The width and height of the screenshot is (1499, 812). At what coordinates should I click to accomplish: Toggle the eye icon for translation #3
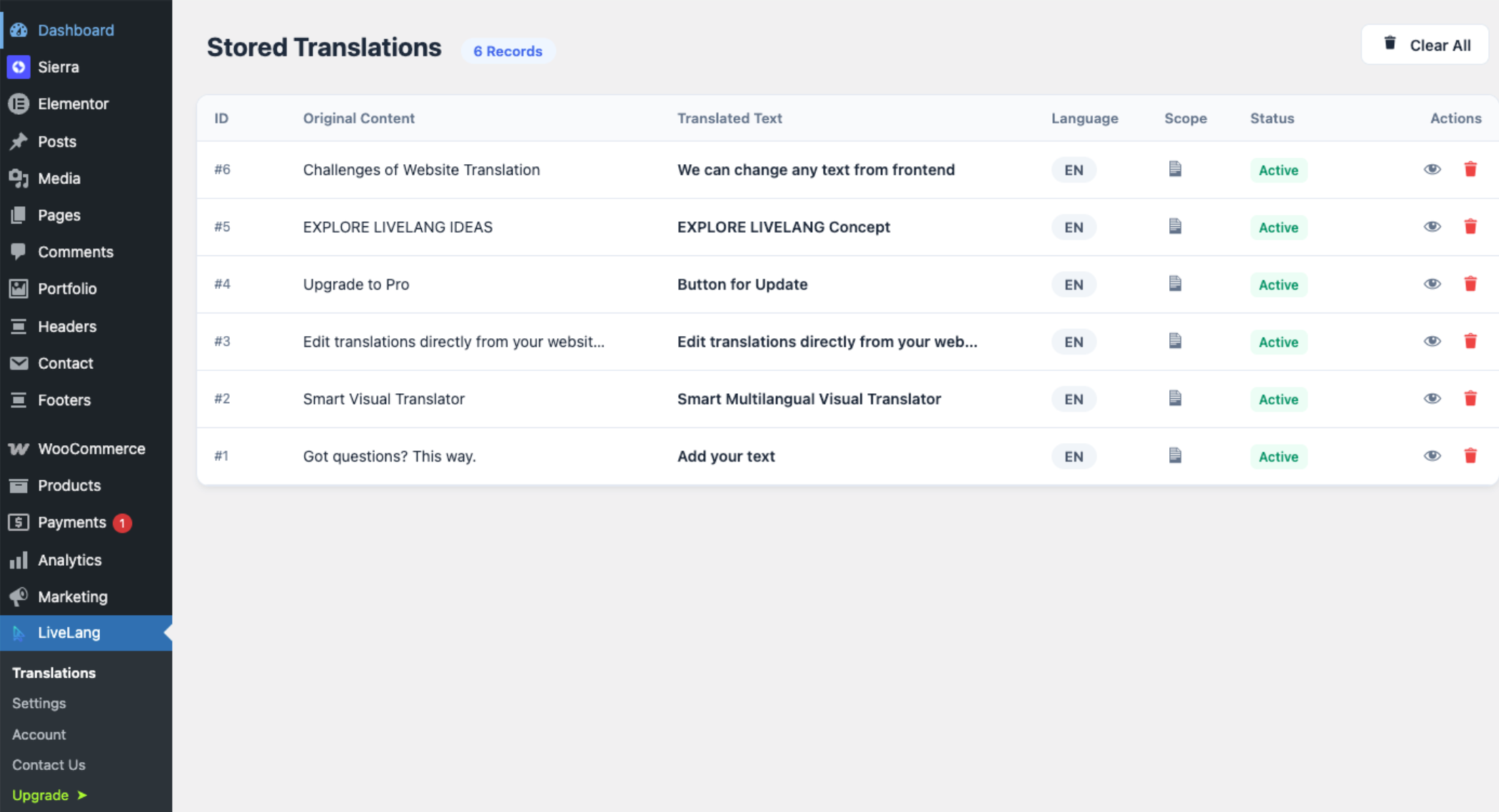[1432, 341]
